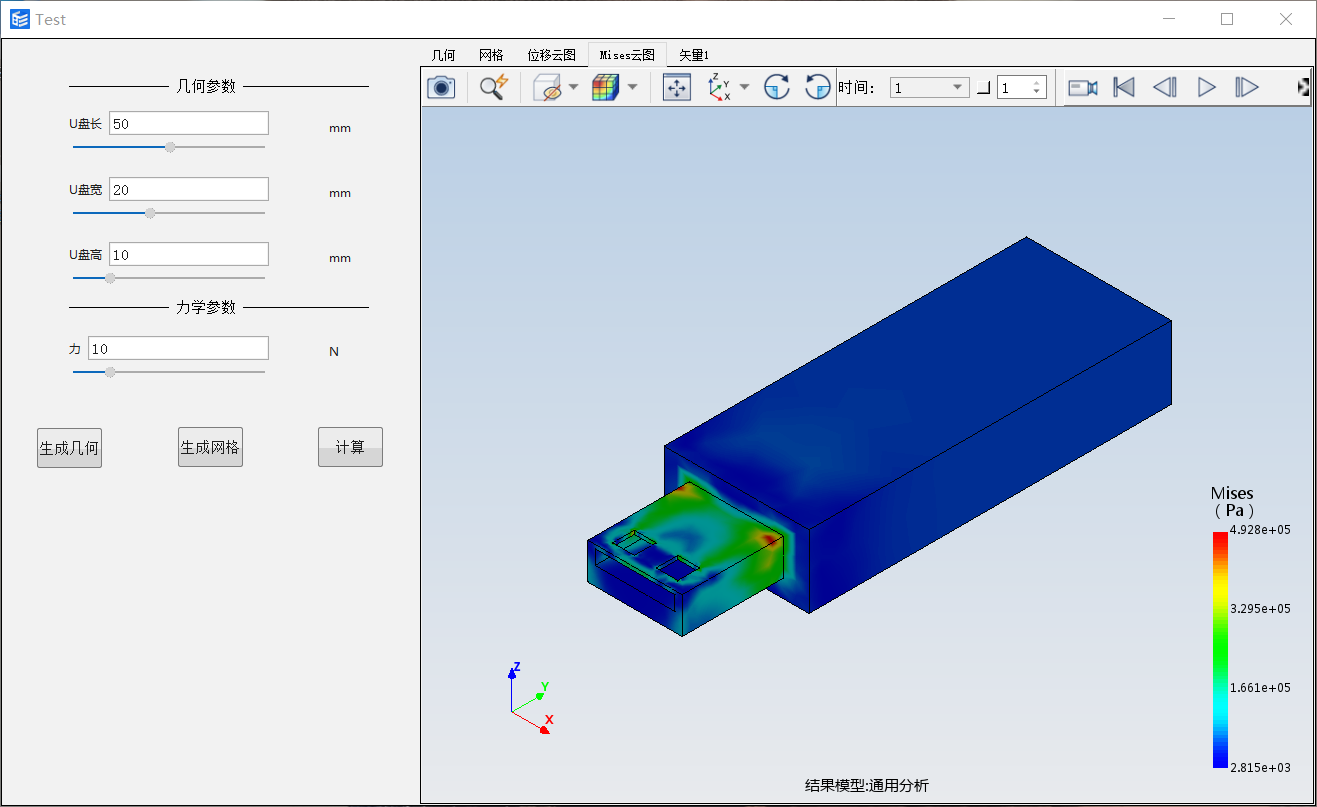1317x807 pixels.
Task: Click the fit view to window icon
Action: click(x=677, y=87)
